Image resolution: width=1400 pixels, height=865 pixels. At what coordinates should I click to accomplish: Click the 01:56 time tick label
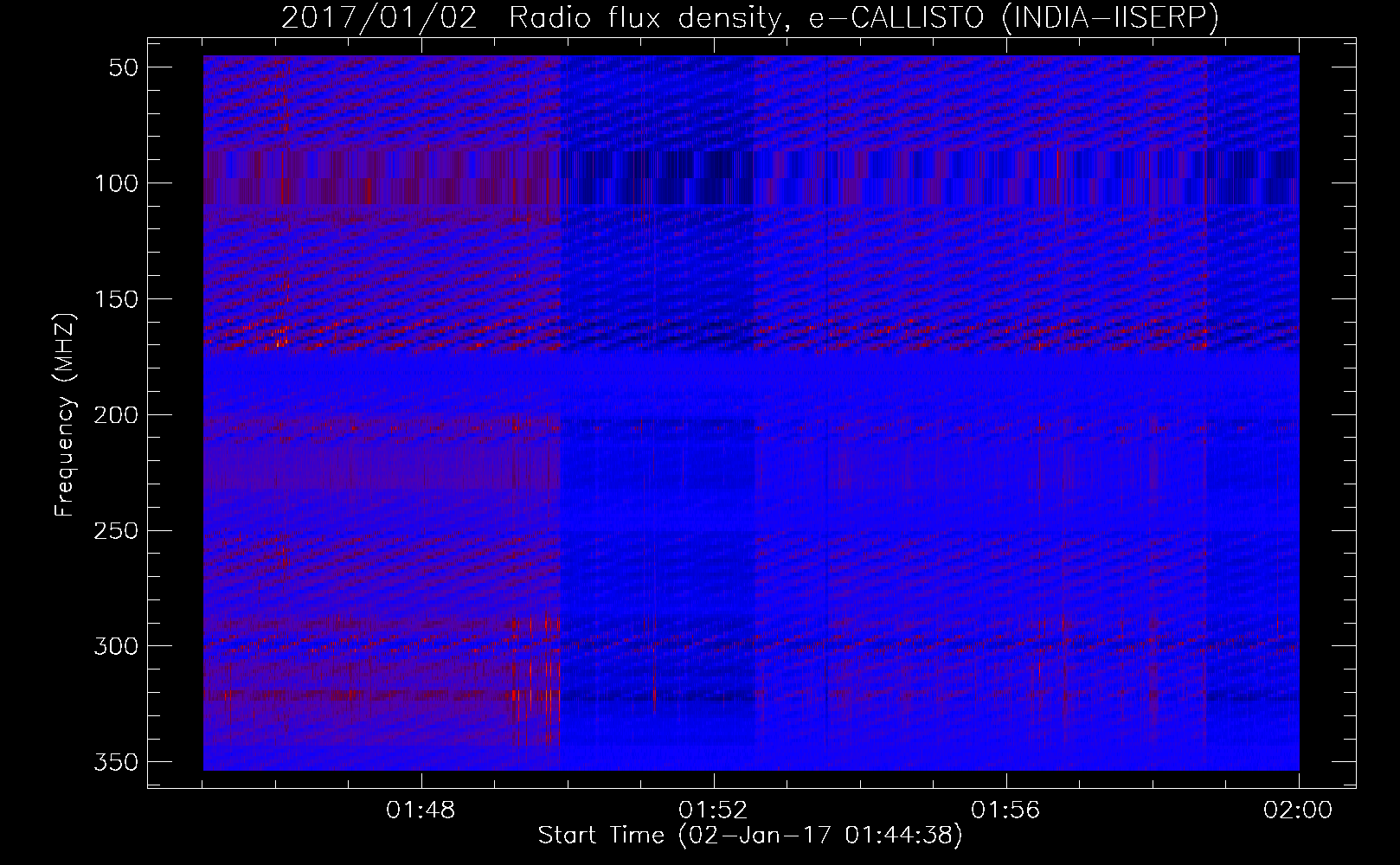1006,811
